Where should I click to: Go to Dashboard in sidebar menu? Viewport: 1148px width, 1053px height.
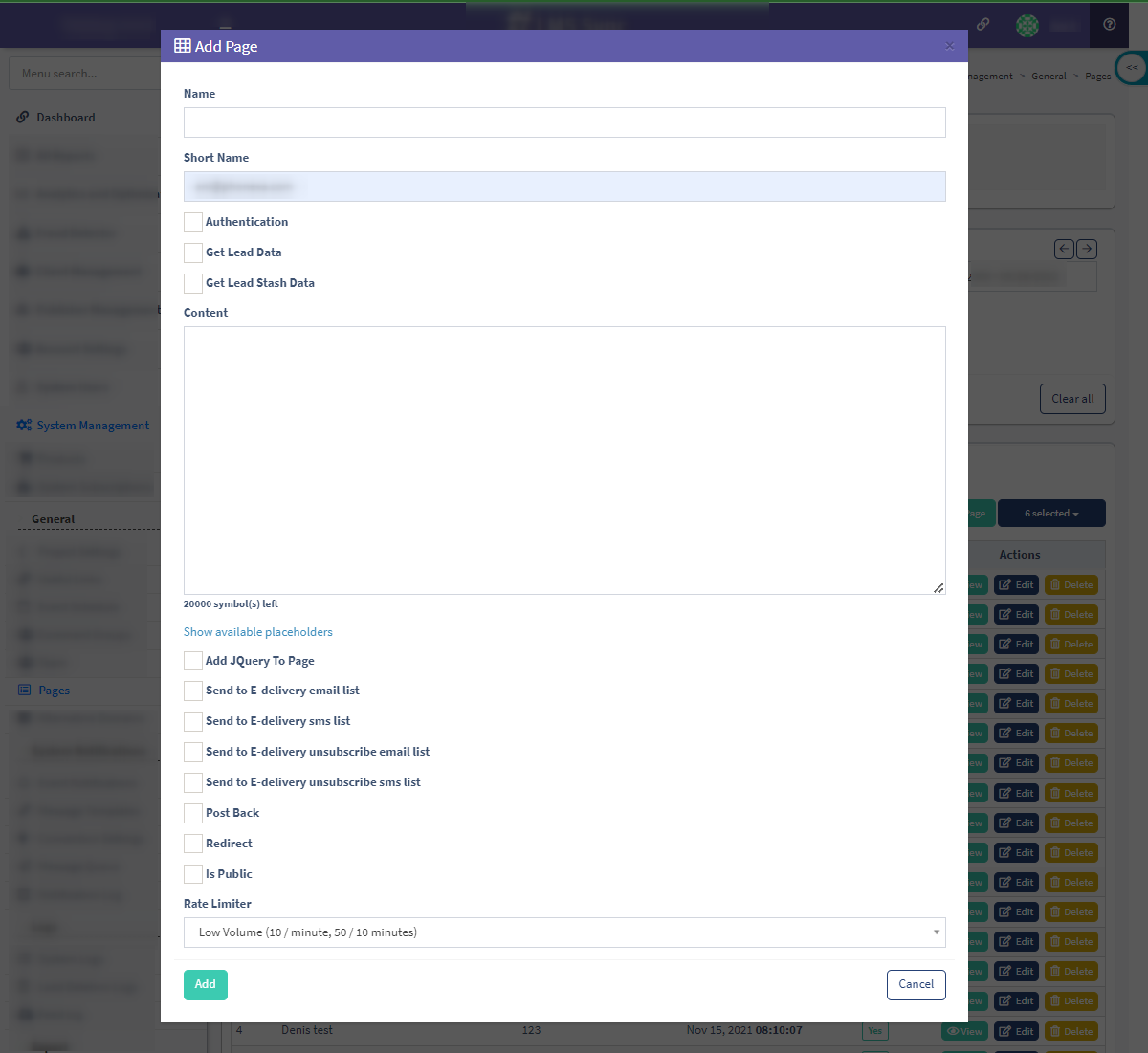click(65, 118)
